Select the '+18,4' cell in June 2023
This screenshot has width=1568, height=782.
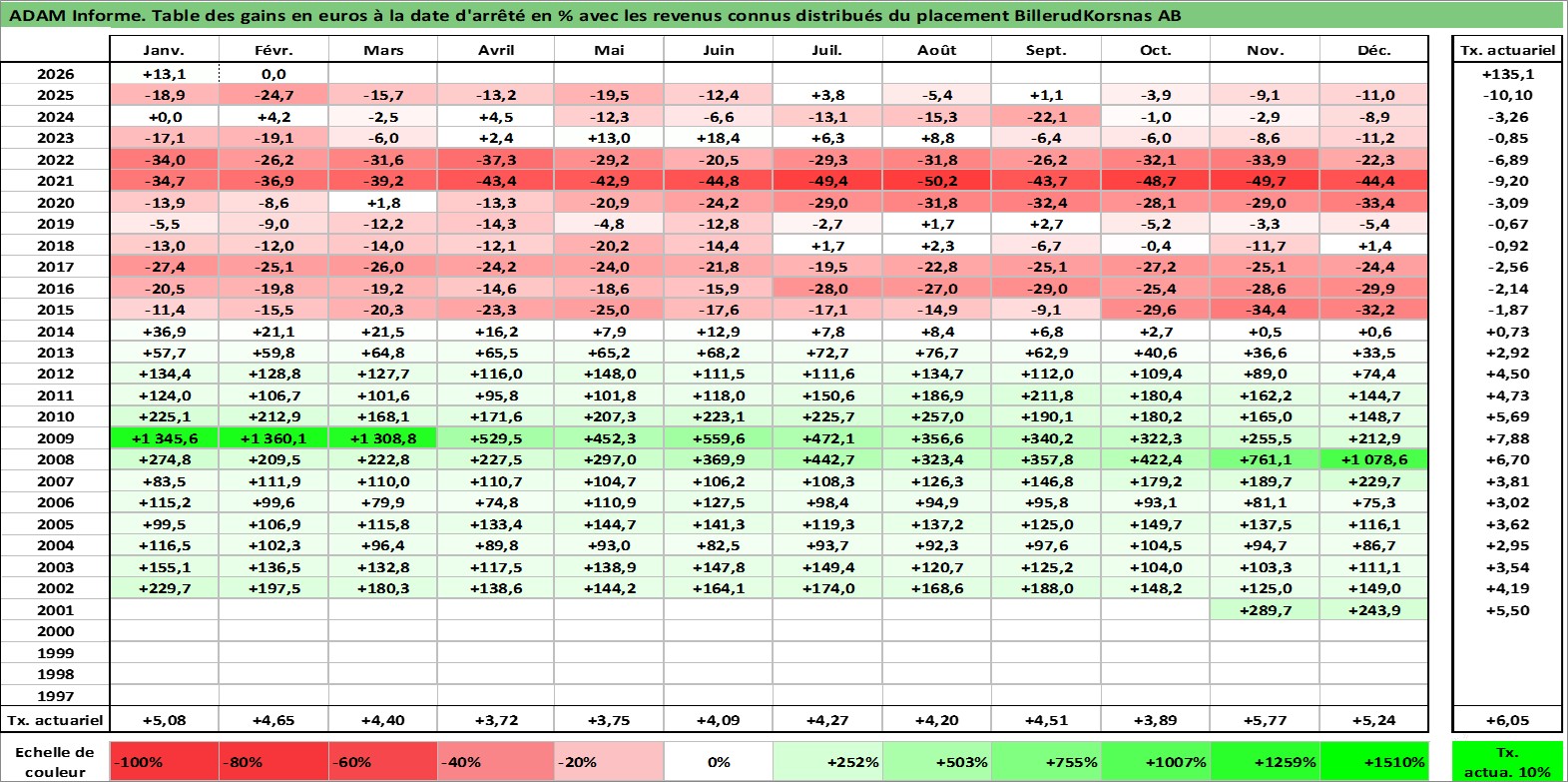719,138
